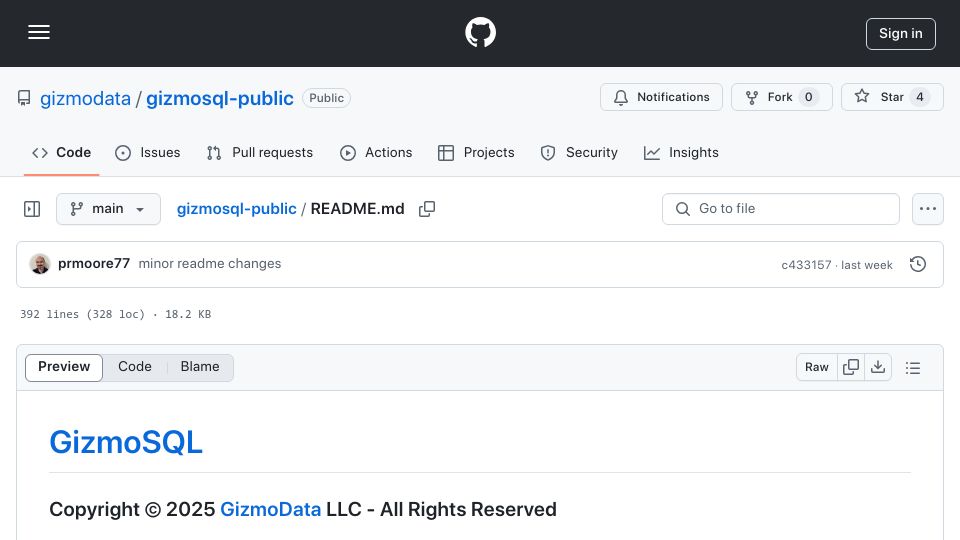
Task: Open the more file actions menu
Action: [x=928, y=209]
